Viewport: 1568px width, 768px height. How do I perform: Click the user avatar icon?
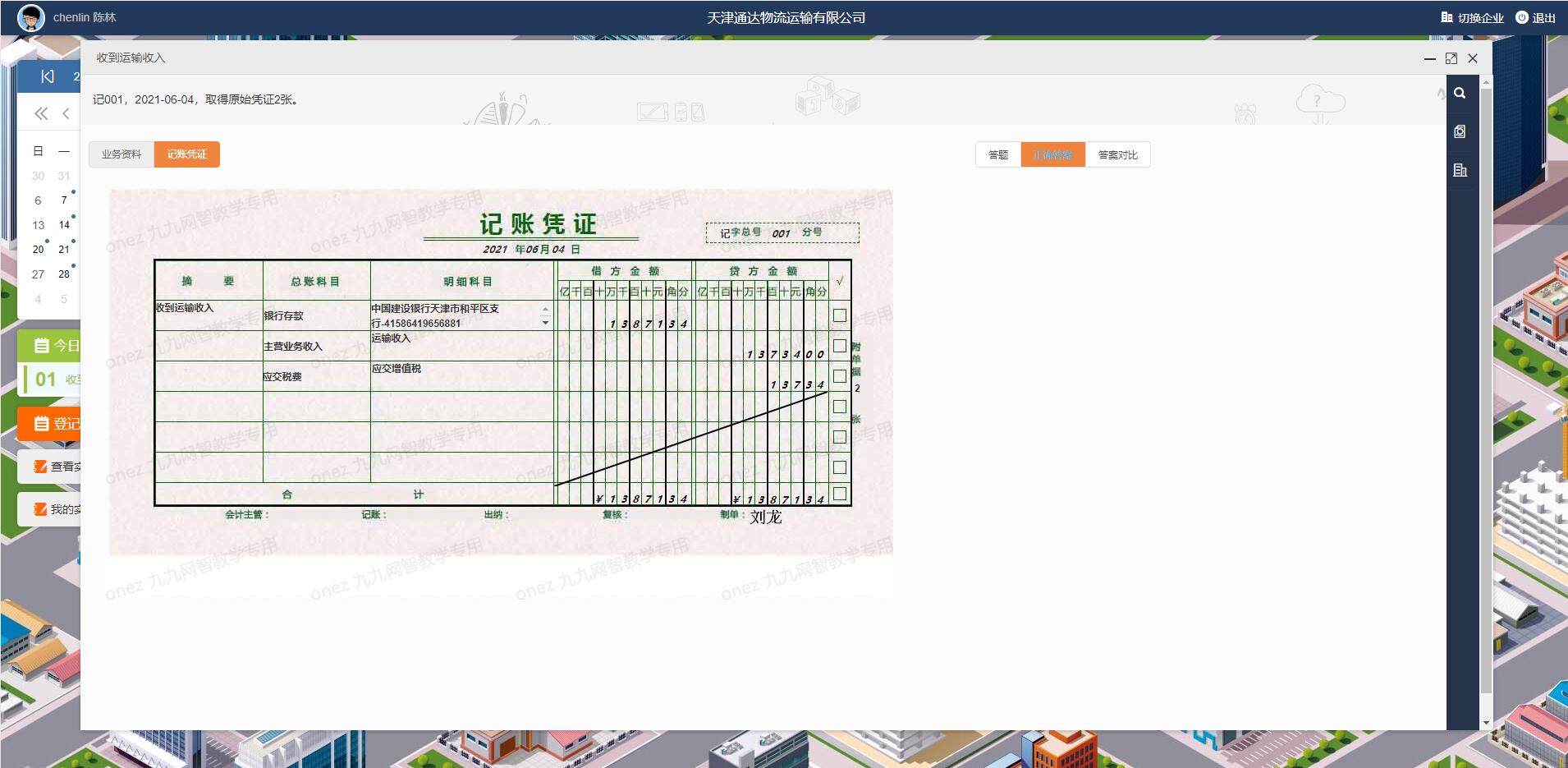[30, 17]
